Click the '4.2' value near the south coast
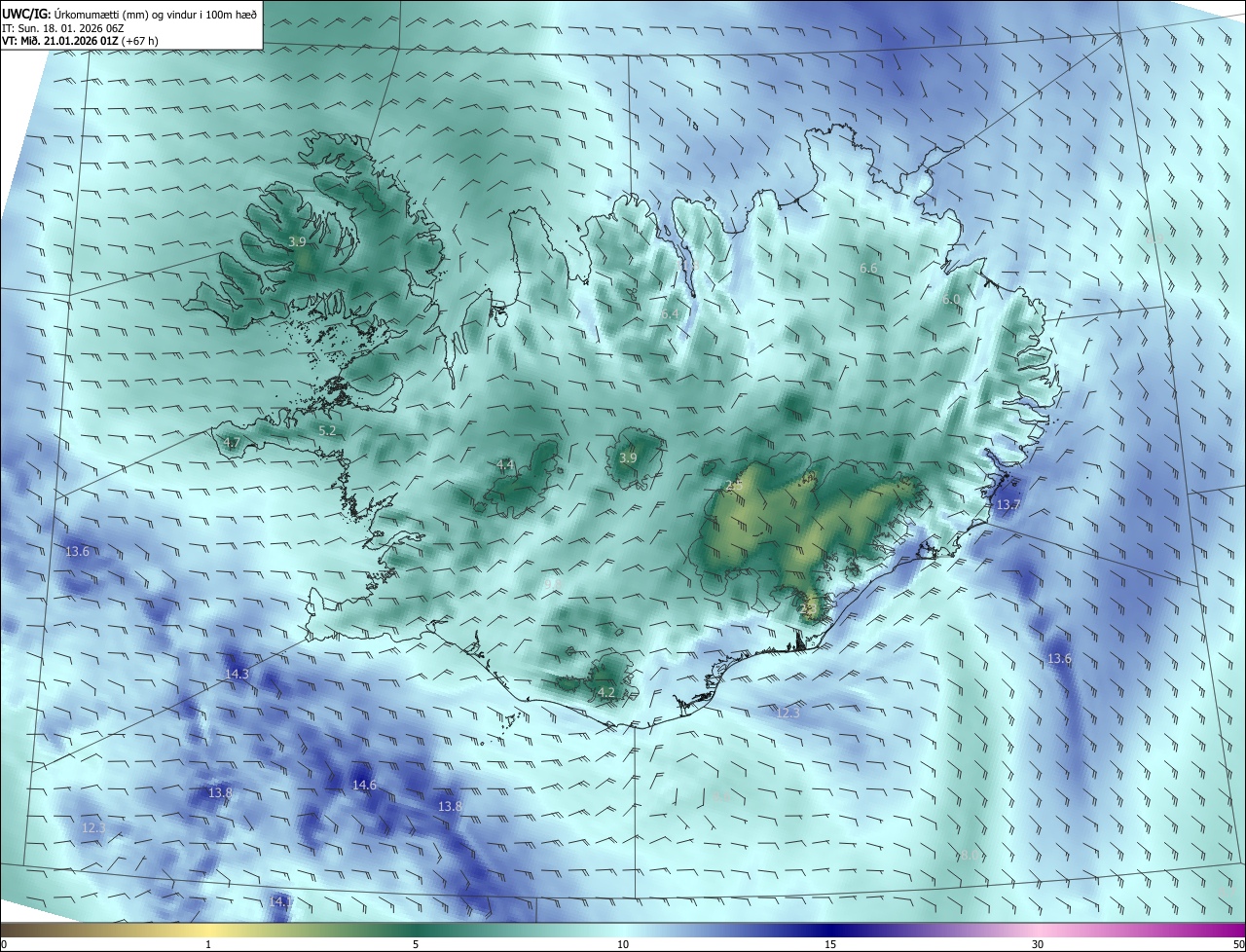This screenshot has height=952, width=1246. (606, 693)
